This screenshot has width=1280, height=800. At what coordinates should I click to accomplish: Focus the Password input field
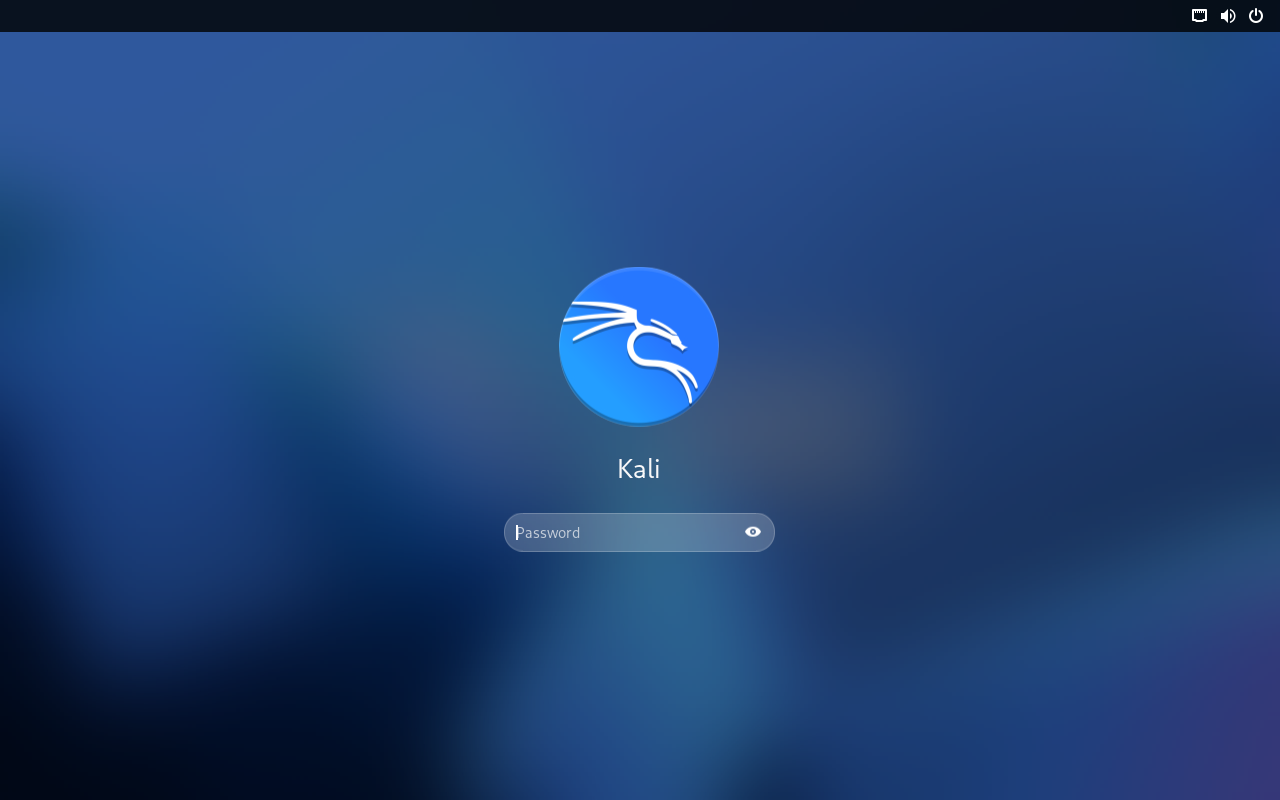click(625, 532)
